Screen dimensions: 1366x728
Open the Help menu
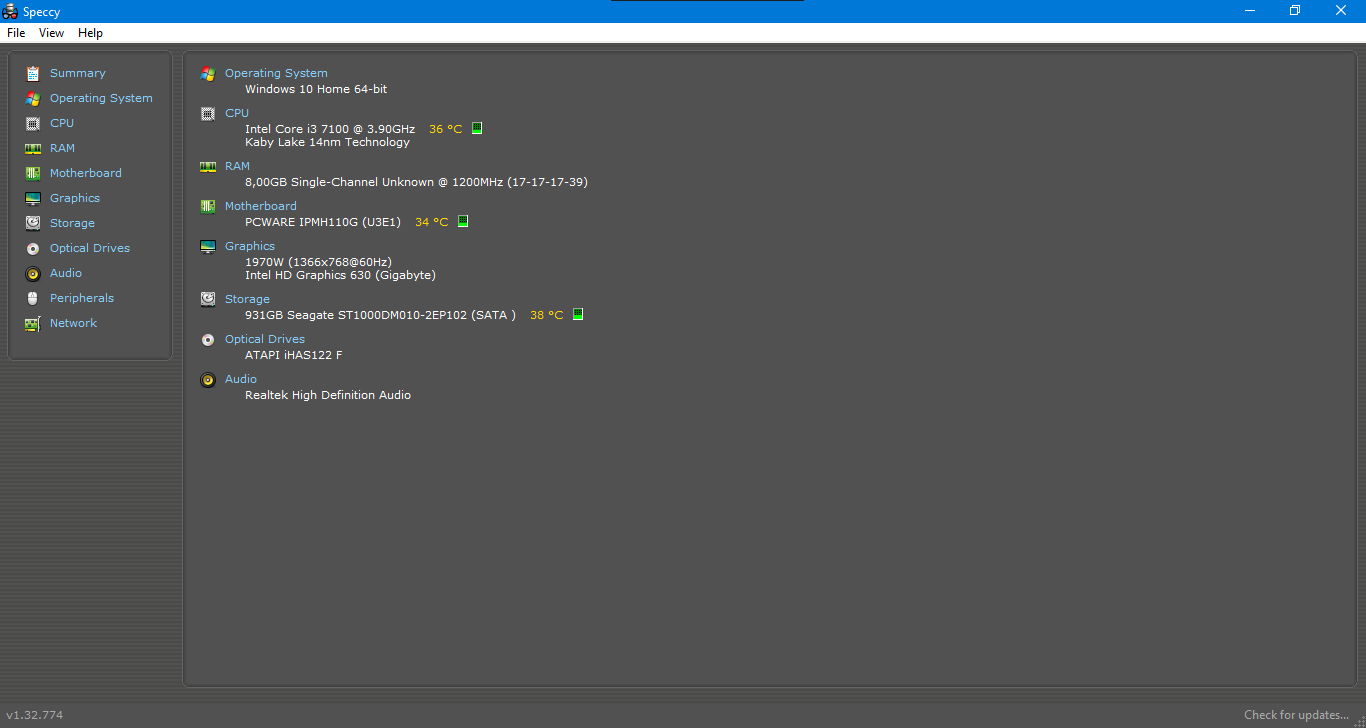pyautogui.click(x=91, y=33)
